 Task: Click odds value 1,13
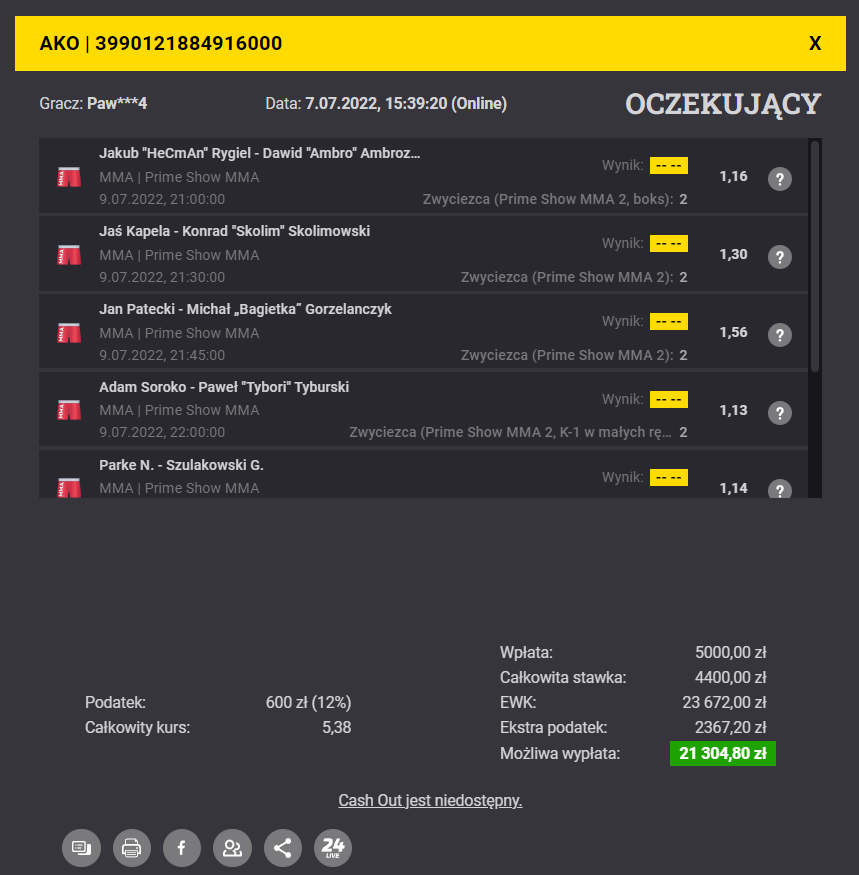pos(733,410)
